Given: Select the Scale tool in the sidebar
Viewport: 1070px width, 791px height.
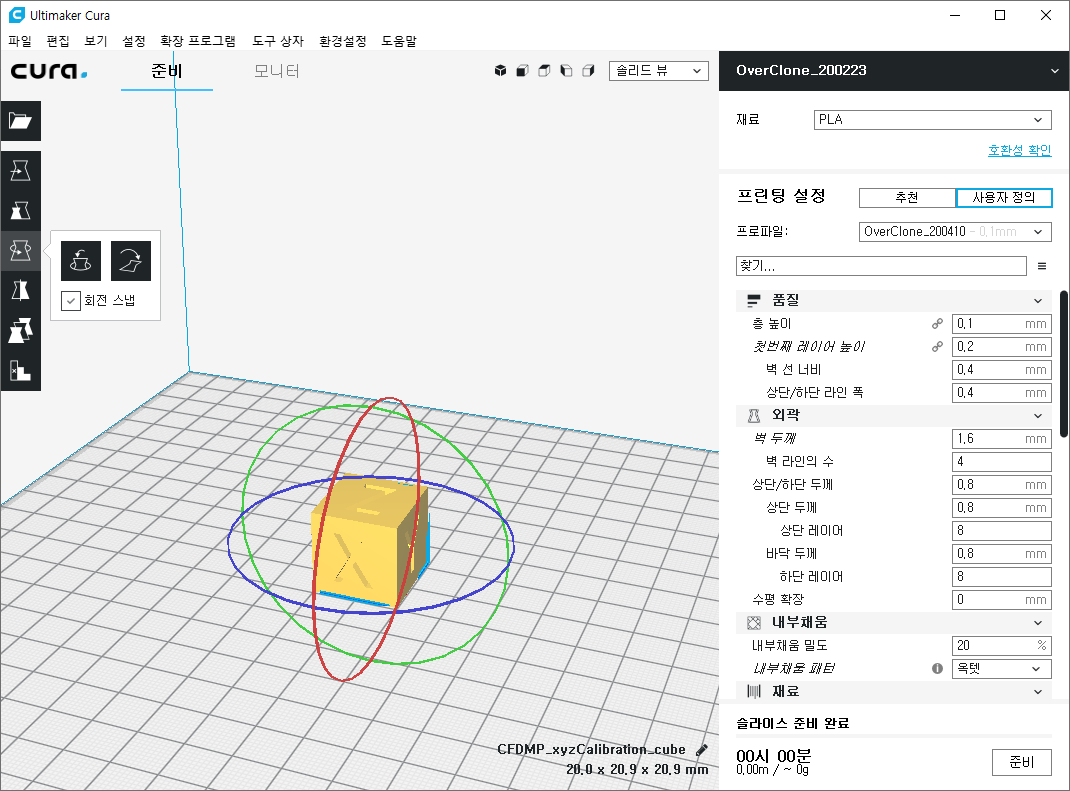Looking at the screenshot, I should [20, 211].
